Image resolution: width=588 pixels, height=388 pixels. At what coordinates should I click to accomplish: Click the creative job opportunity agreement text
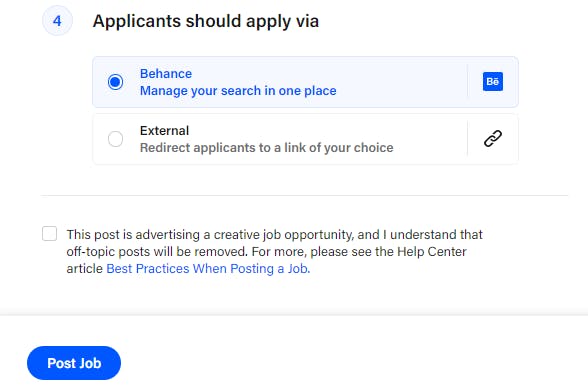point(274,252)
